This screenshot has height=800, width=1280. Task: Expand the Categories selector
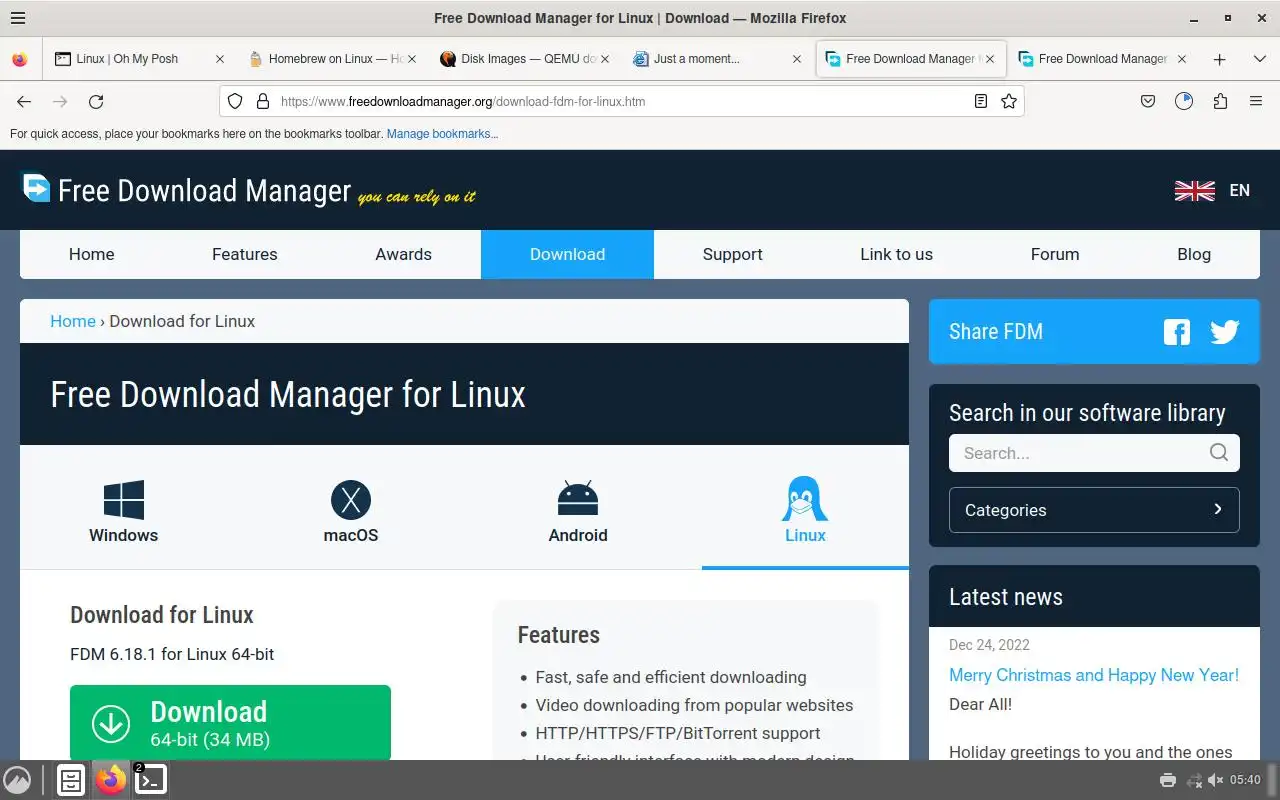coord(1094,510)
